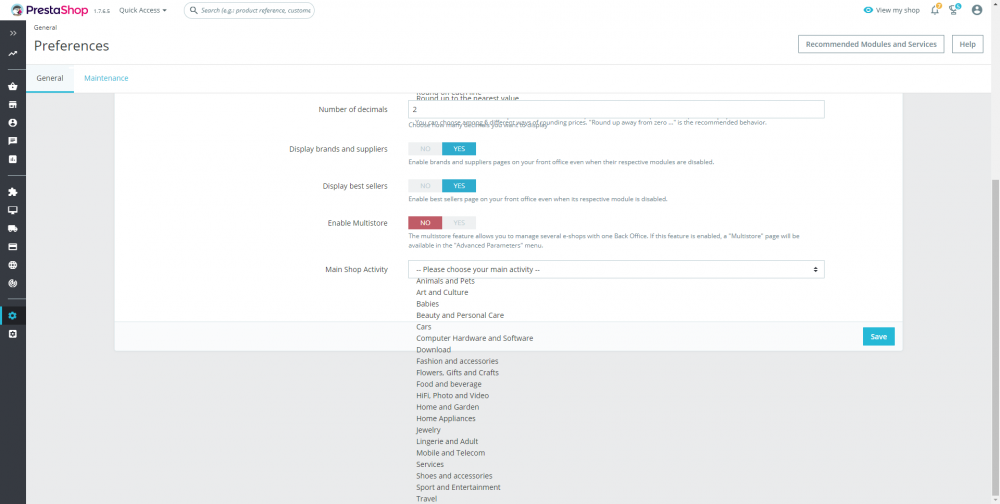Screen dimensions: 1000x504
Task: Open the Main Shop Activity dropdown
Action: tap(616, 269)
